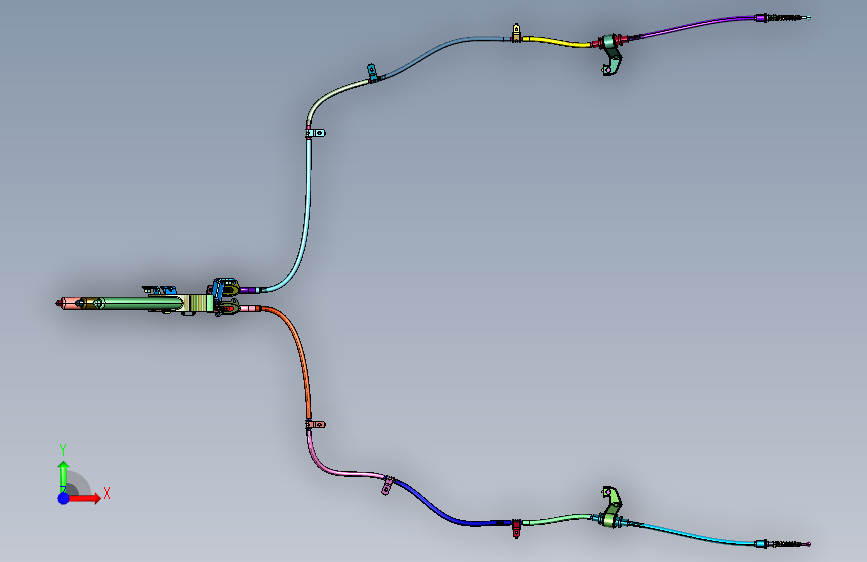Pick the lower right green mounting bracket
Image resolution: width=867 pixels, height=562 pixels.
611,507
